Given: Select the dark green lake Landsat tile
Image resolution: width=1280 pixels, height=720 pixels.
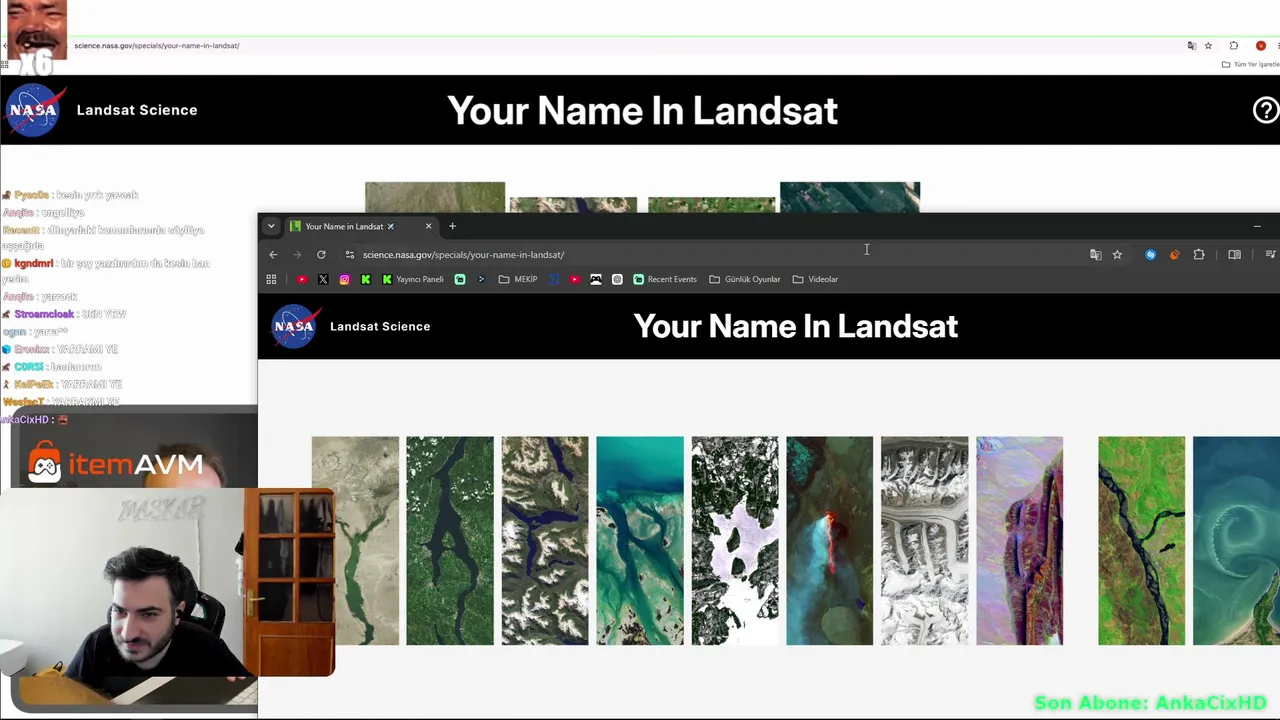Looking at the screenshot, I should (x=450, y=541).
